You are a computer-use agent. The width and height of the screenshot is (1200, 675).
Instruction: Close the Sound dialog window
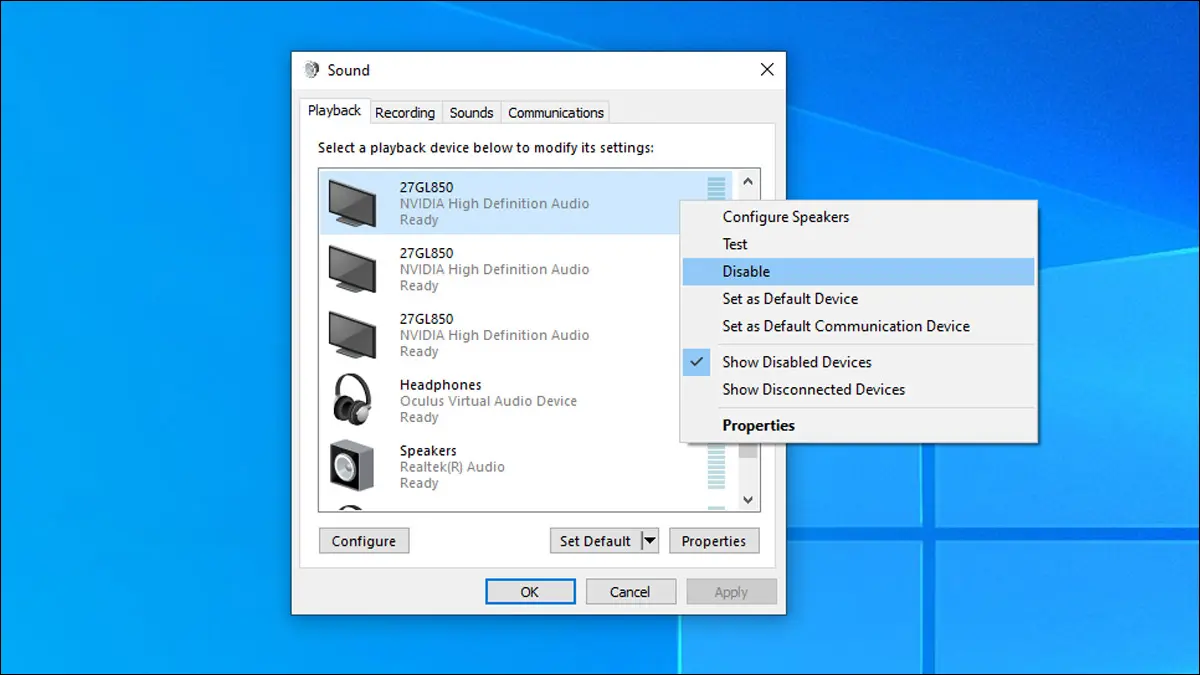click(767, 70)
